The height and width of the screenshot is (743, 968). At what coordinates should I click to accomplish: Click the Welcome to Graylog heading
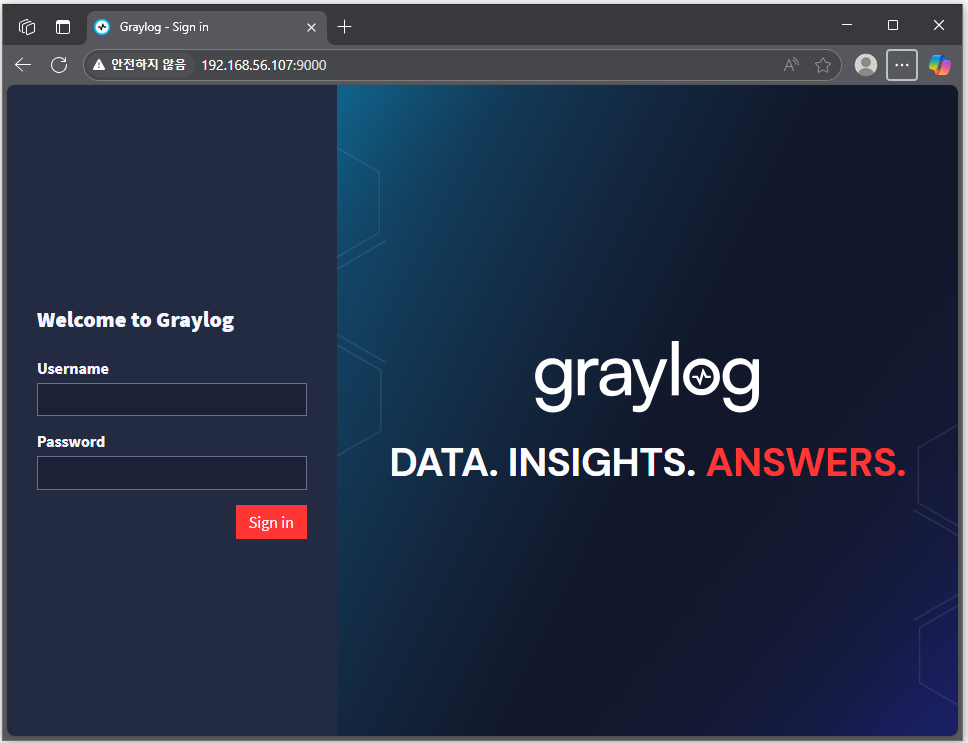point(135,320)
